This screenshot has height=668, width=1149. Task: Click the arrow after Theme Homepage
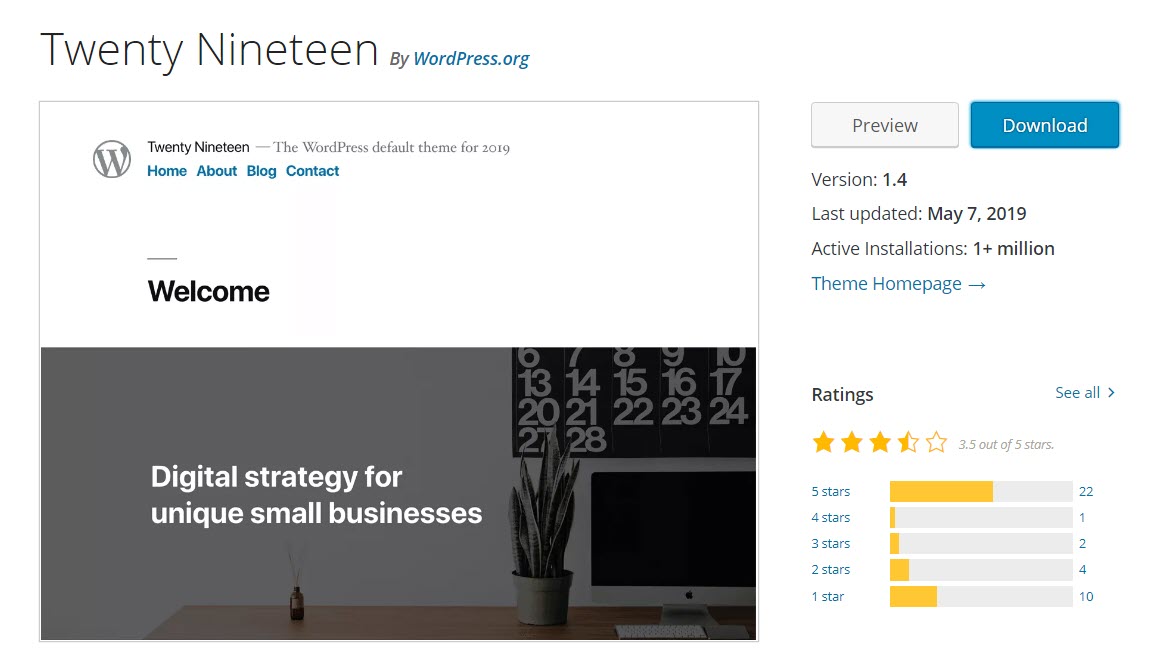(x=977, y=285)
